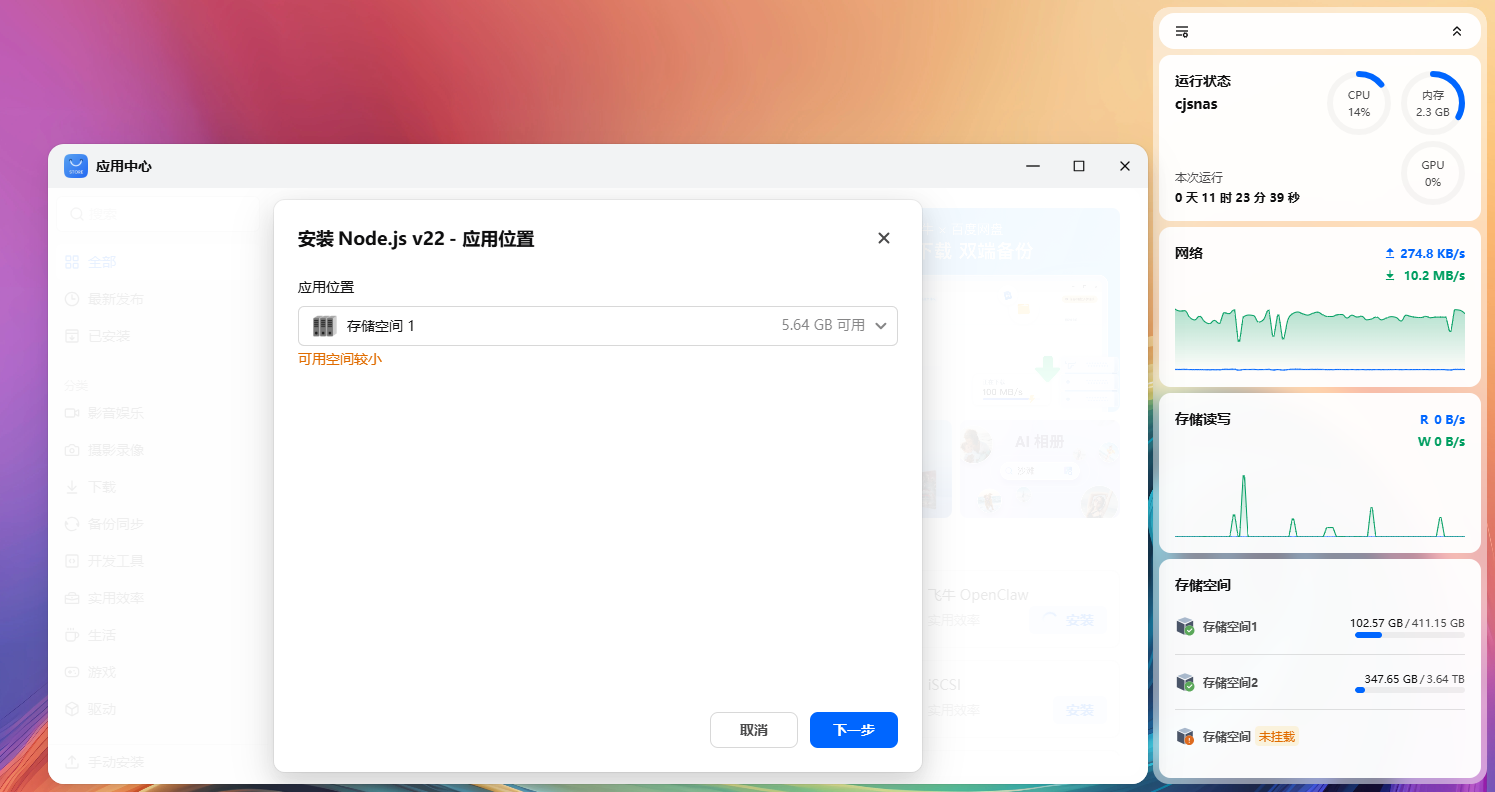Maximize the 应用中心 window

coord(1079,166)
